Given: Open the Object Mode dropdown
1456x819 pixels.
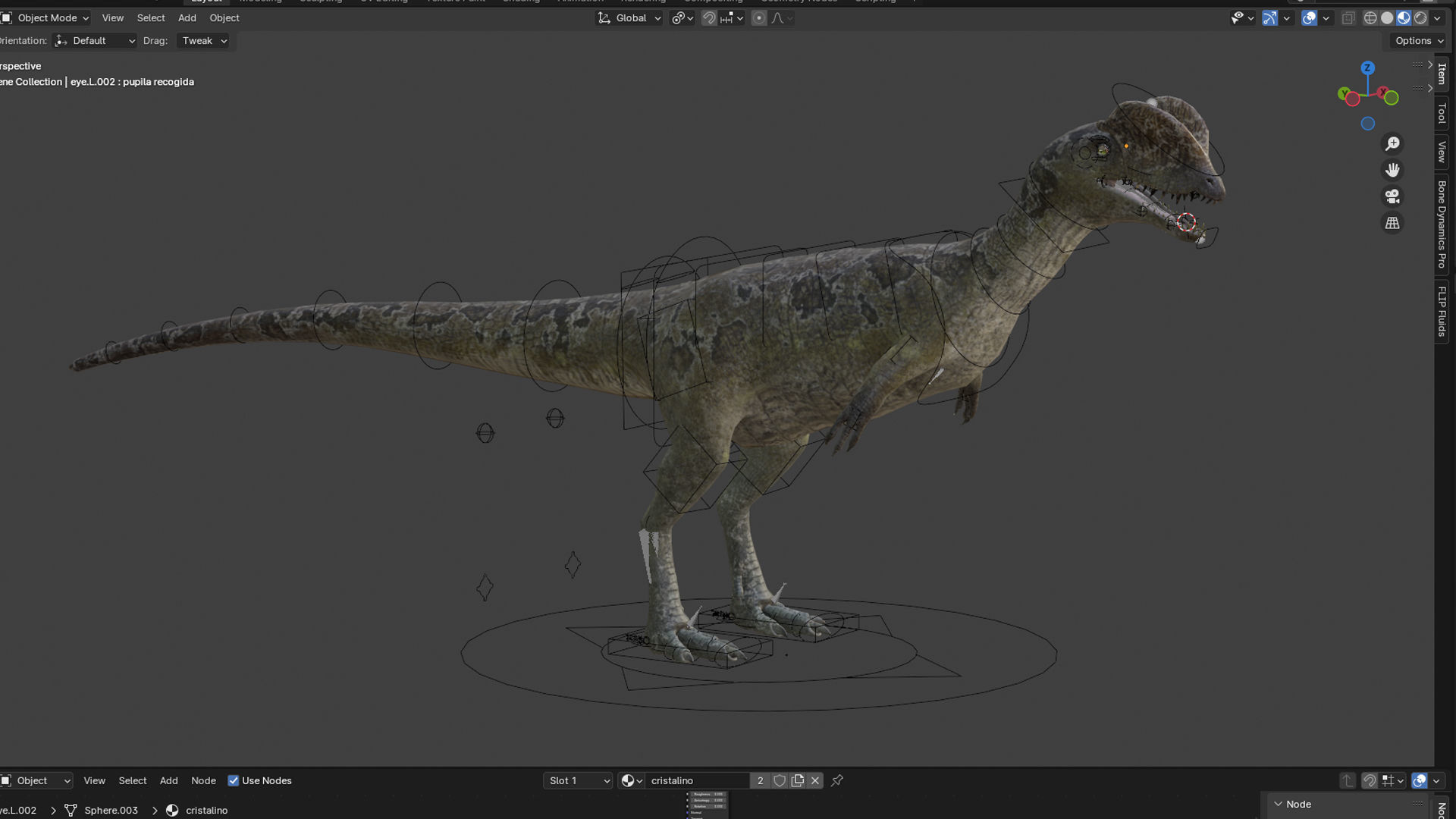Looking at the screenshot, I should 47,18.
